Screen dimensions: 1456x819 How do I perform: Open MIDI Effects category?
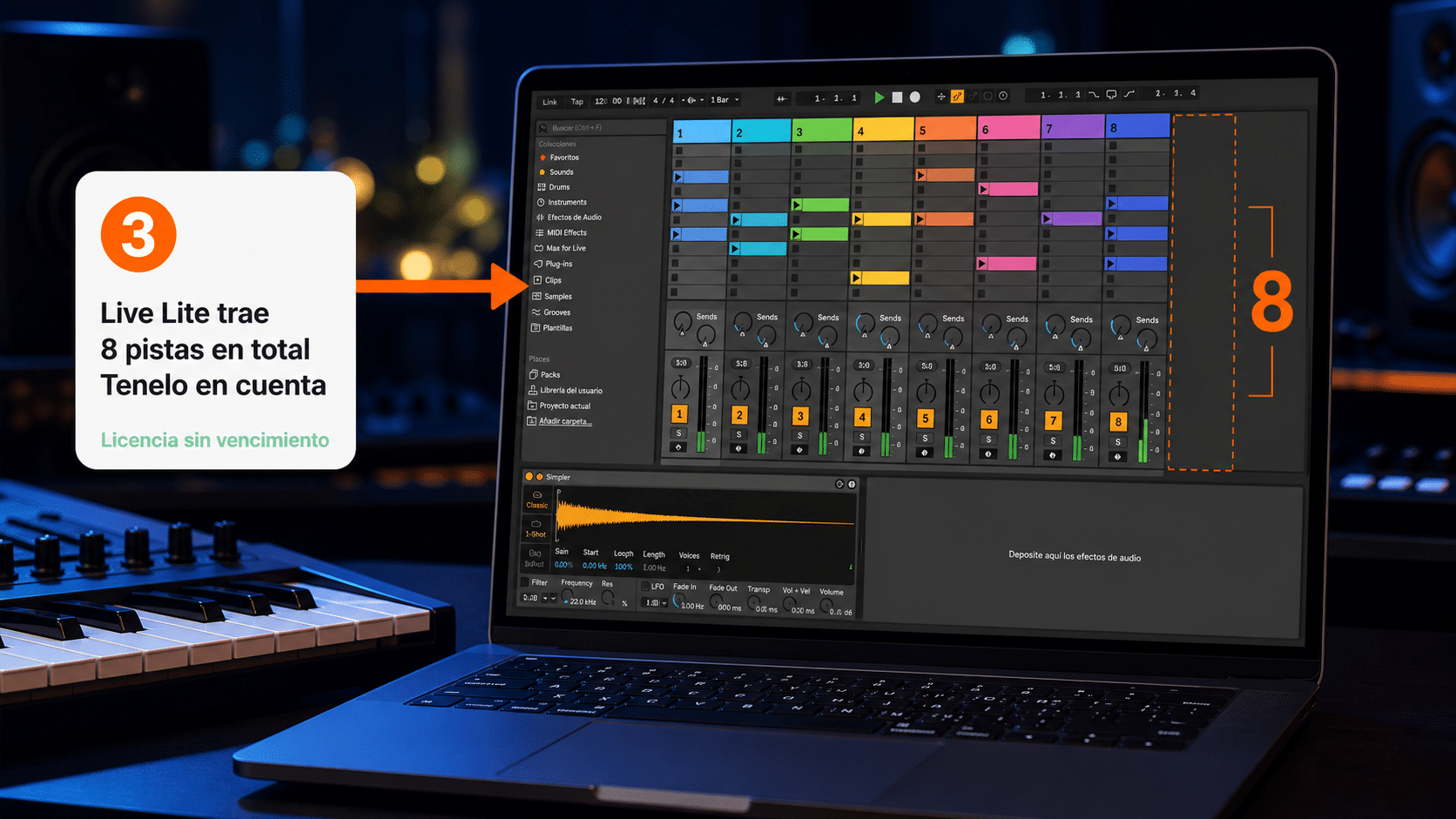(x=566, y=233)
